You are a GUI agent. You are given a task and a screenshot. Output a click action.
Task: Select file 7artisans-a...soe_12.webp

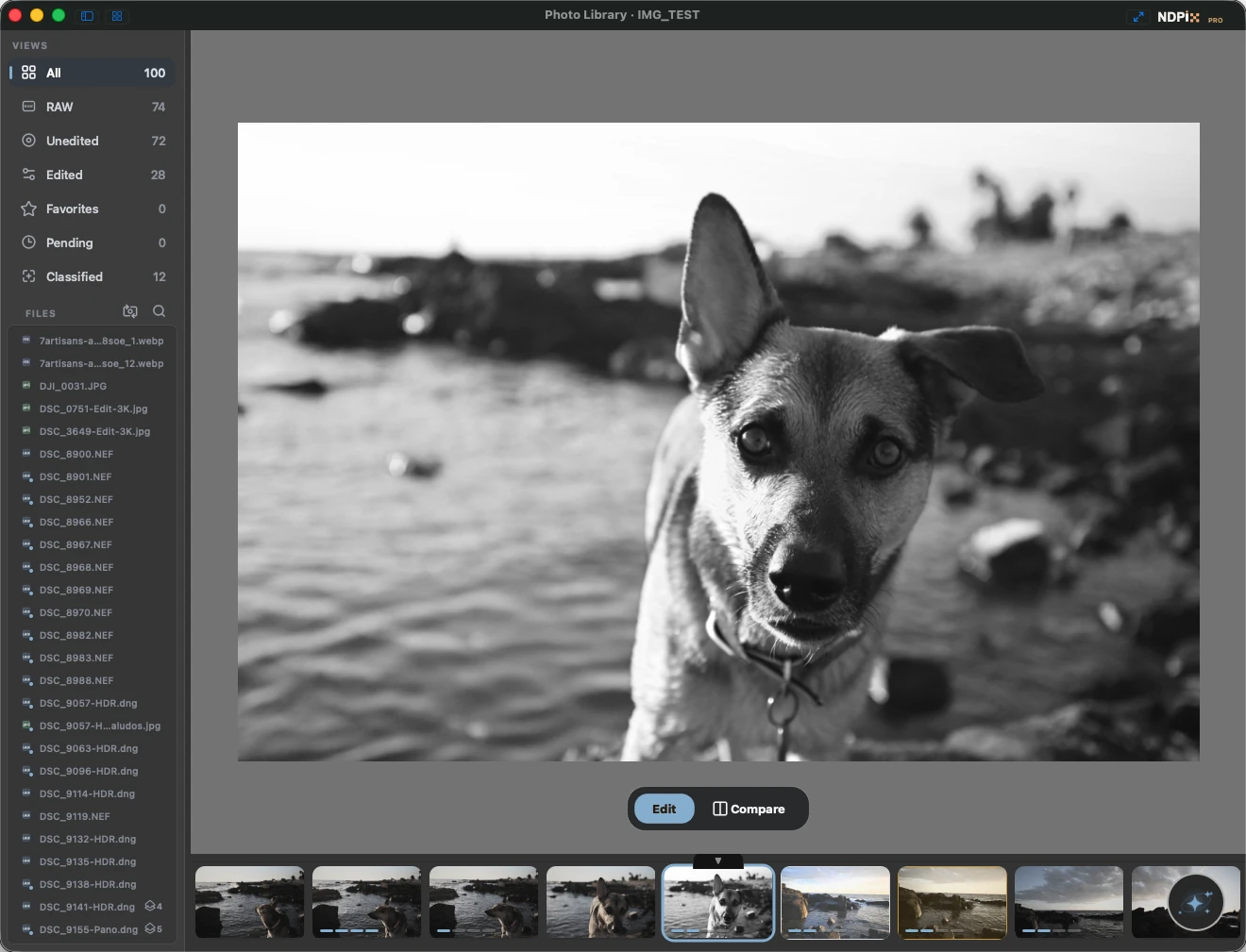click(92, 363)
